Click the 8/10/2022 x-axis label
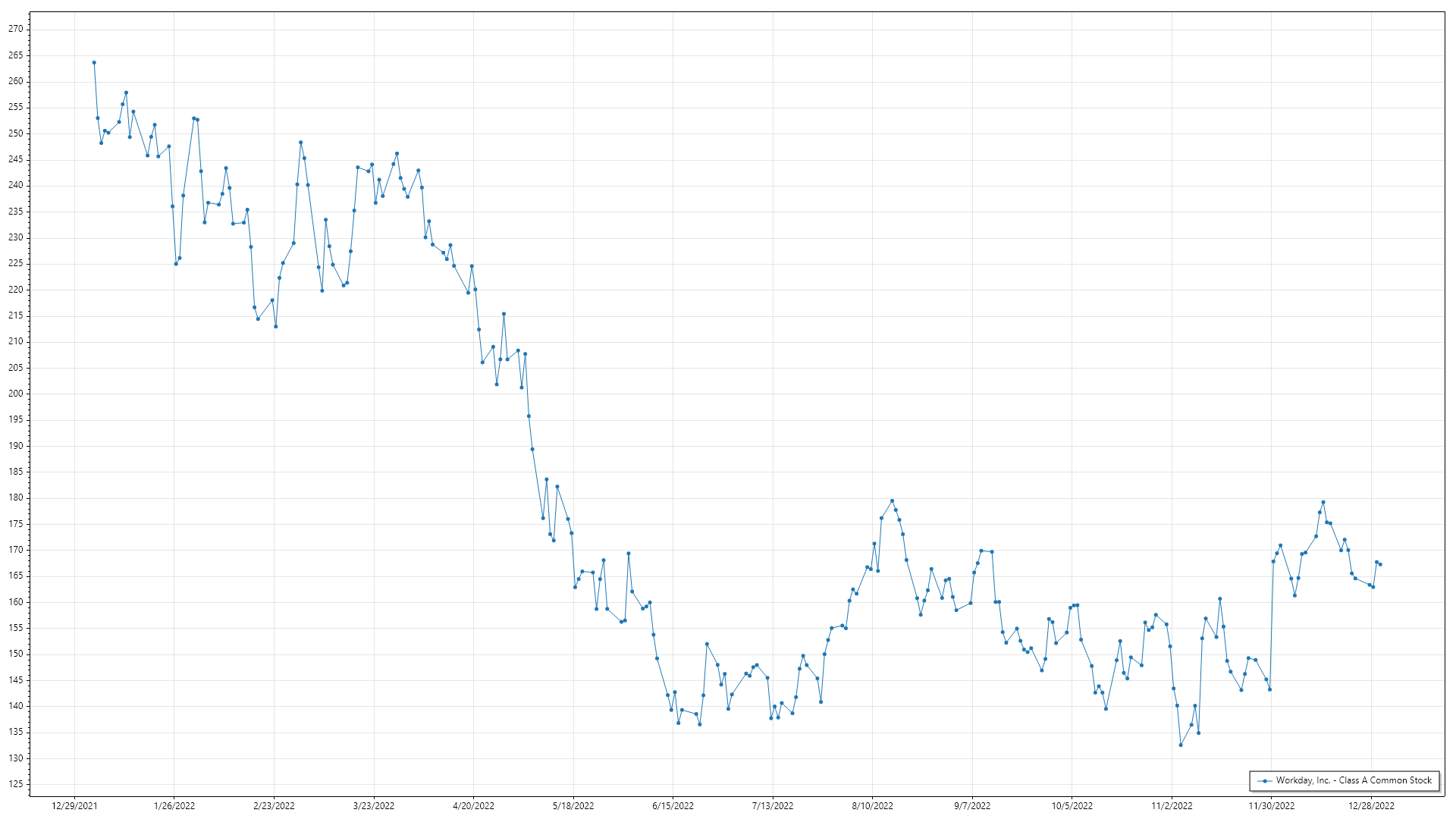This screenshot has height=819, width=1456. point(872,806)
